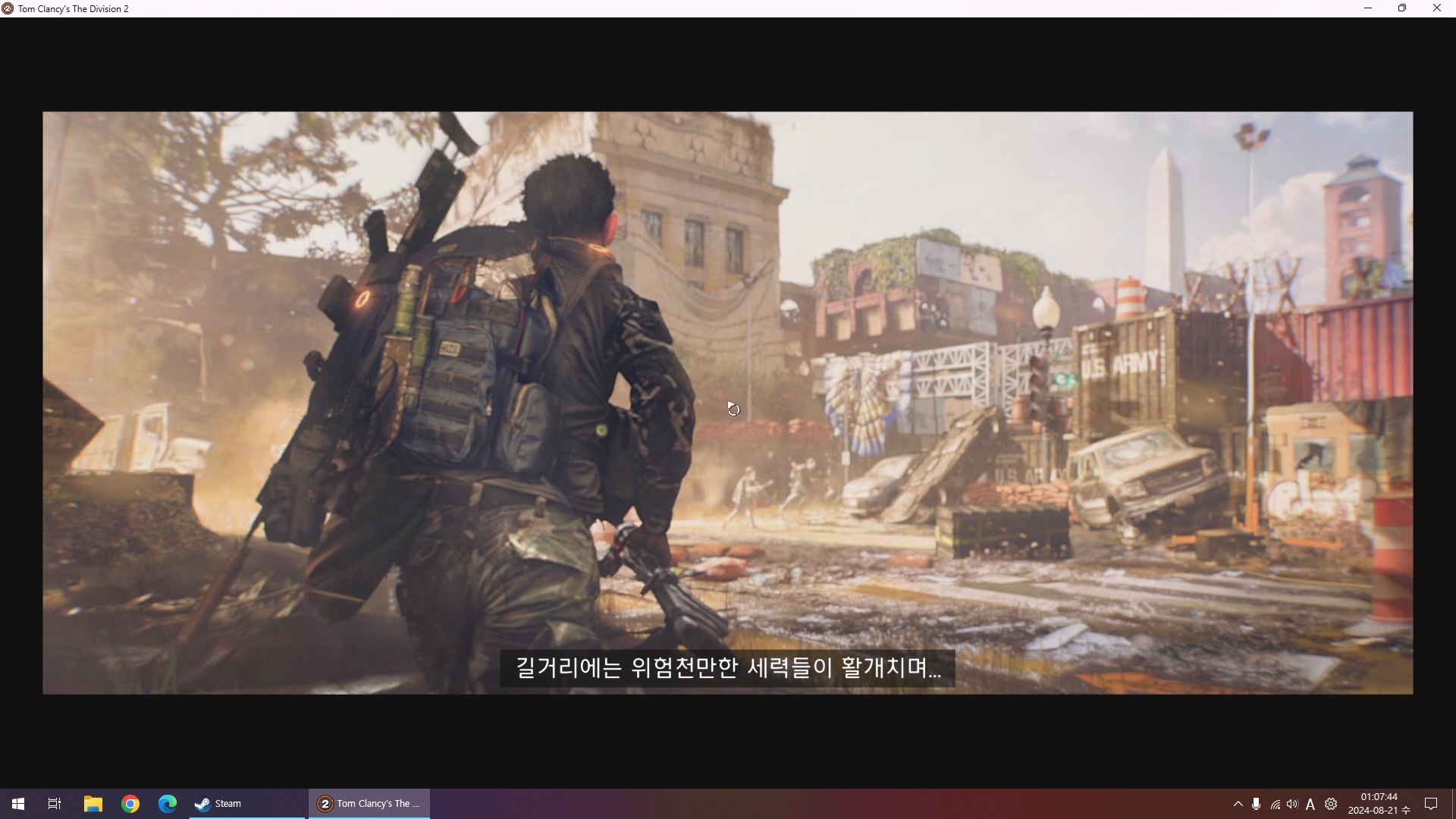Restore down the Division 2 window
The height and width of the screenshot is (819, 1456).
click(1402, 8)
